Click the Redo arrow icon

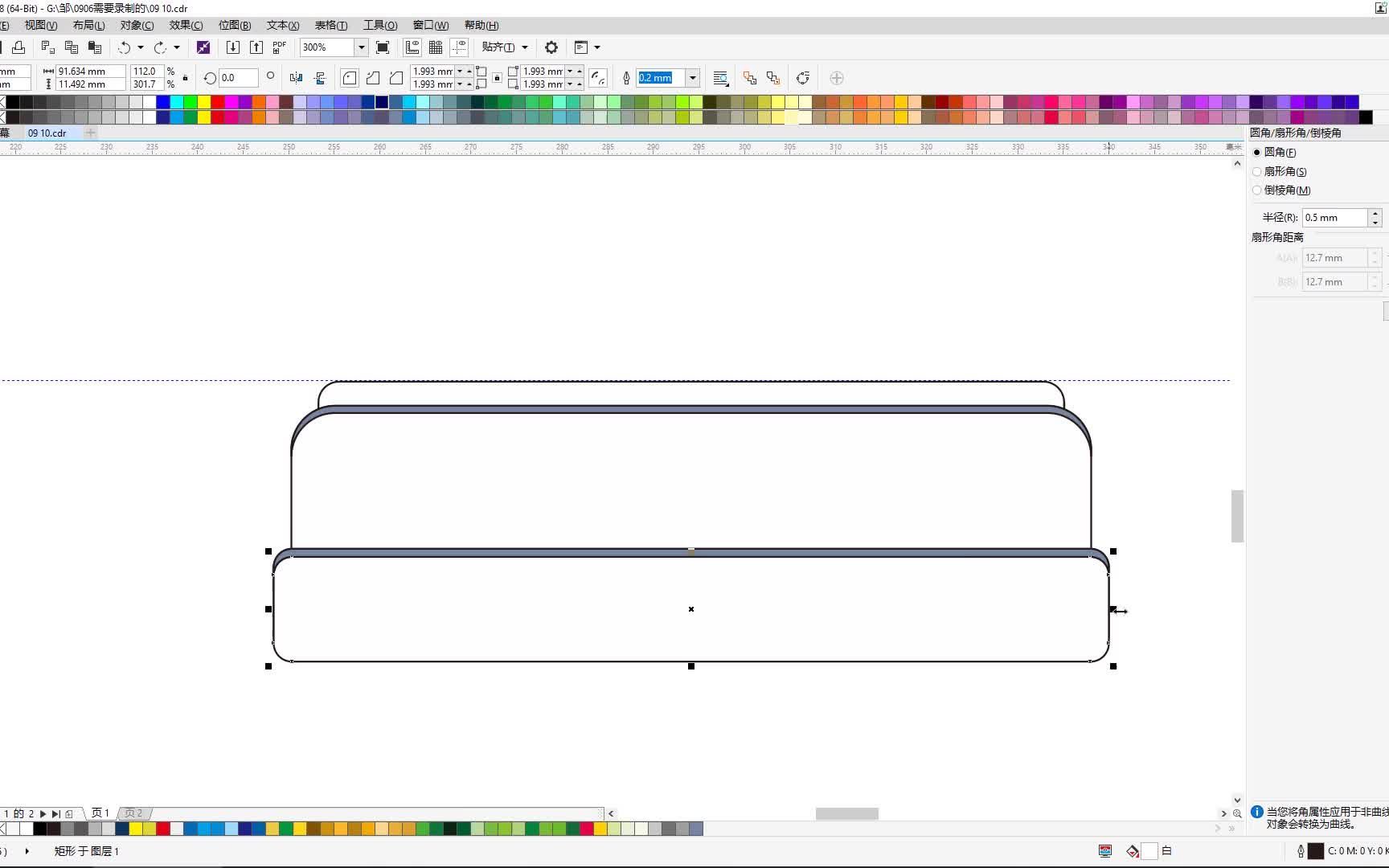click(x=161, y=47)
